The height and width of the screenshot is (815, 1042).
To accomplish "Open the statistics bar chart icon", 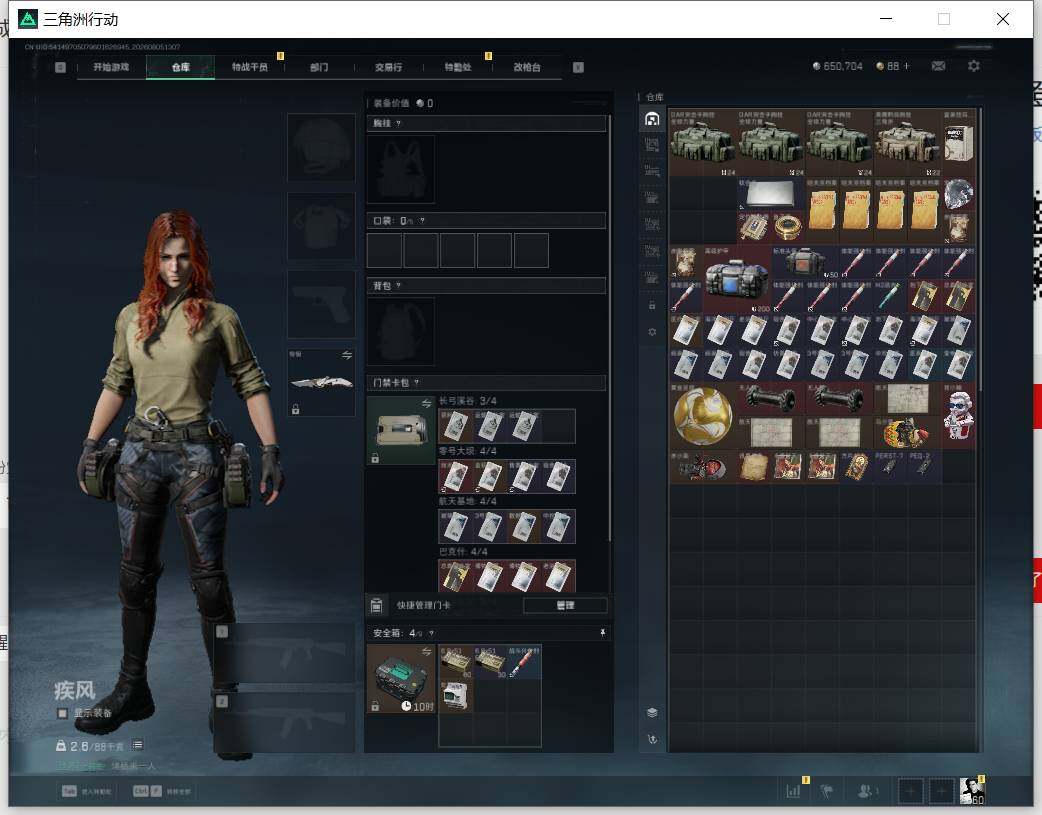I will coord(793,791).
